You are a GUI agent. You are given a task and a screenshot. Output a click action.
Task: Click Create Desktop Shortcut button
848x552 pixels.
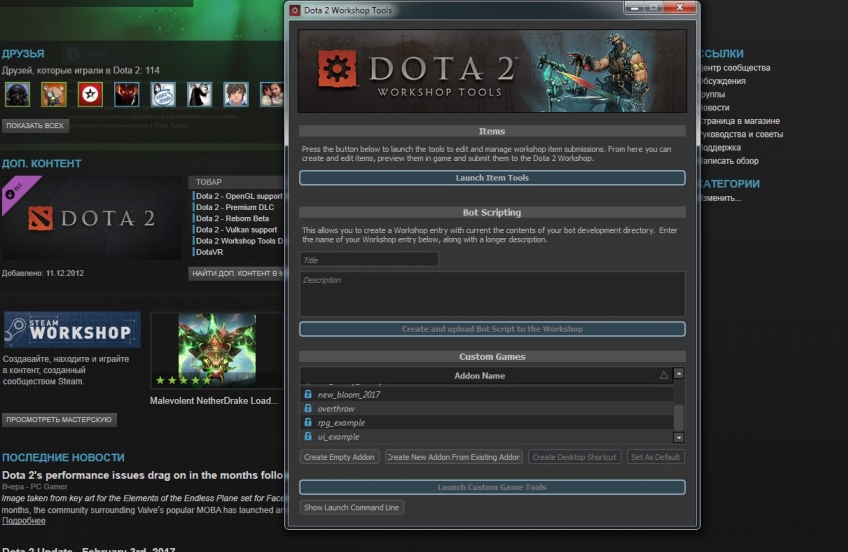click(x=574, y=457)
